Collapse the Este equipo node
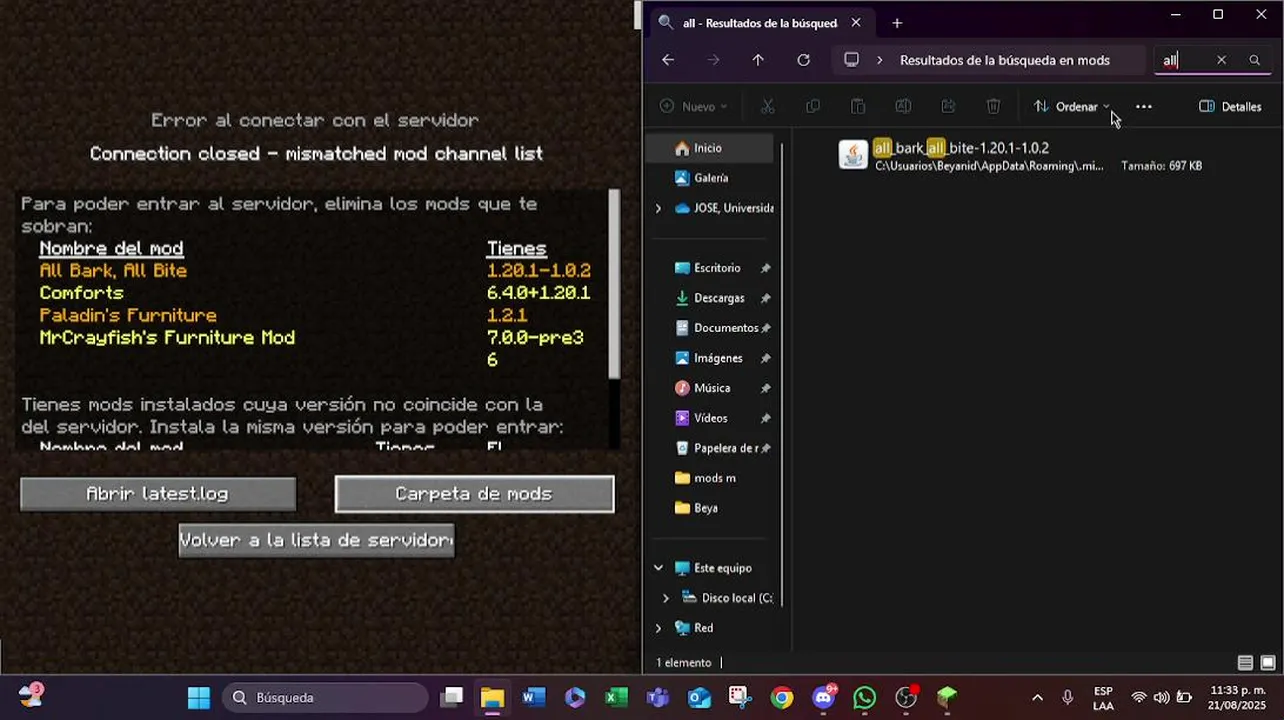Viewport: 1284px width, 720px height. click(658, 568)
